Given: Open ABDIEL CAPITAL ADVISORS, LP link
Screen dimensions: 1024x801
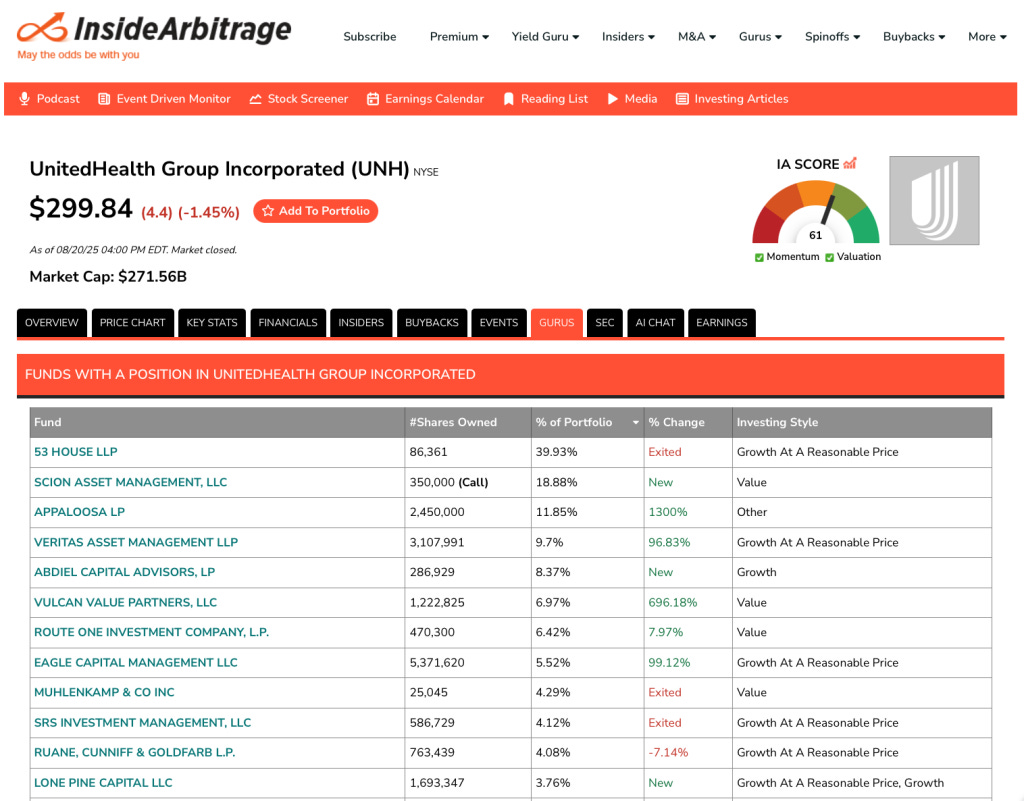Looking at the screenshot, I should point(125,572).
